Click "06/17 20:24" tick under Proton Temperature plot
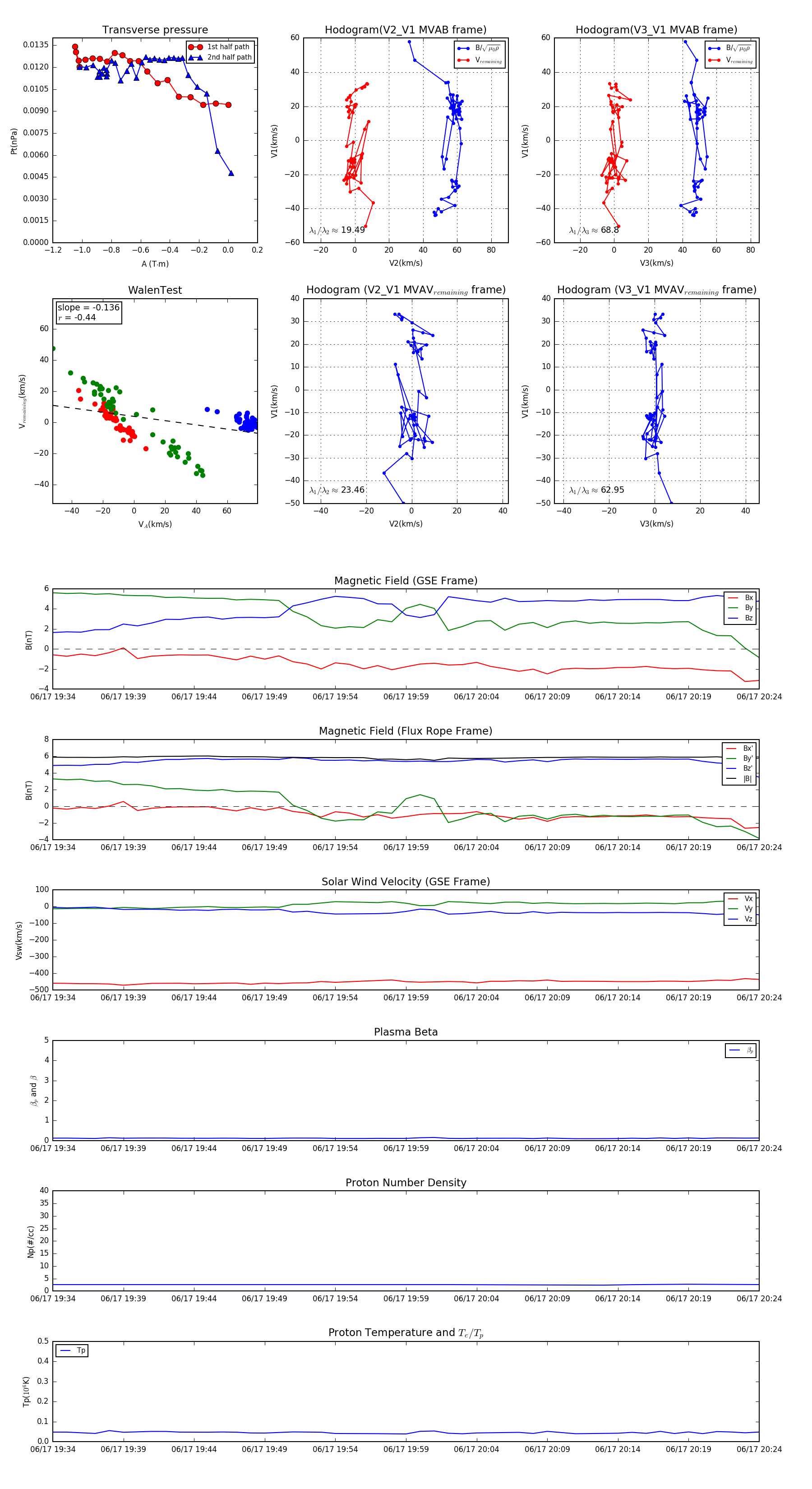Screen dimensions: 812x1489 tap(759, 1449)
